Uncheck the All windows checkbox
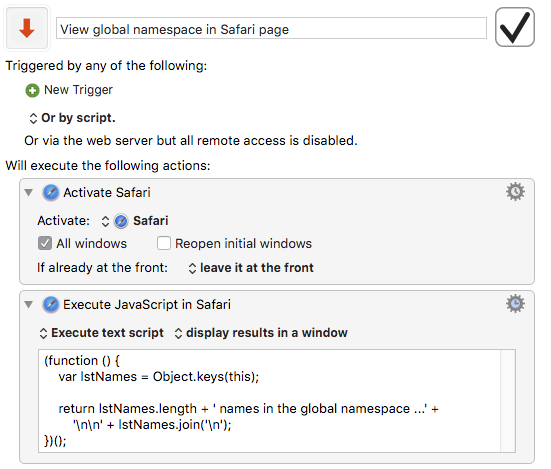551x469 pixels. [x=45, y=243]
